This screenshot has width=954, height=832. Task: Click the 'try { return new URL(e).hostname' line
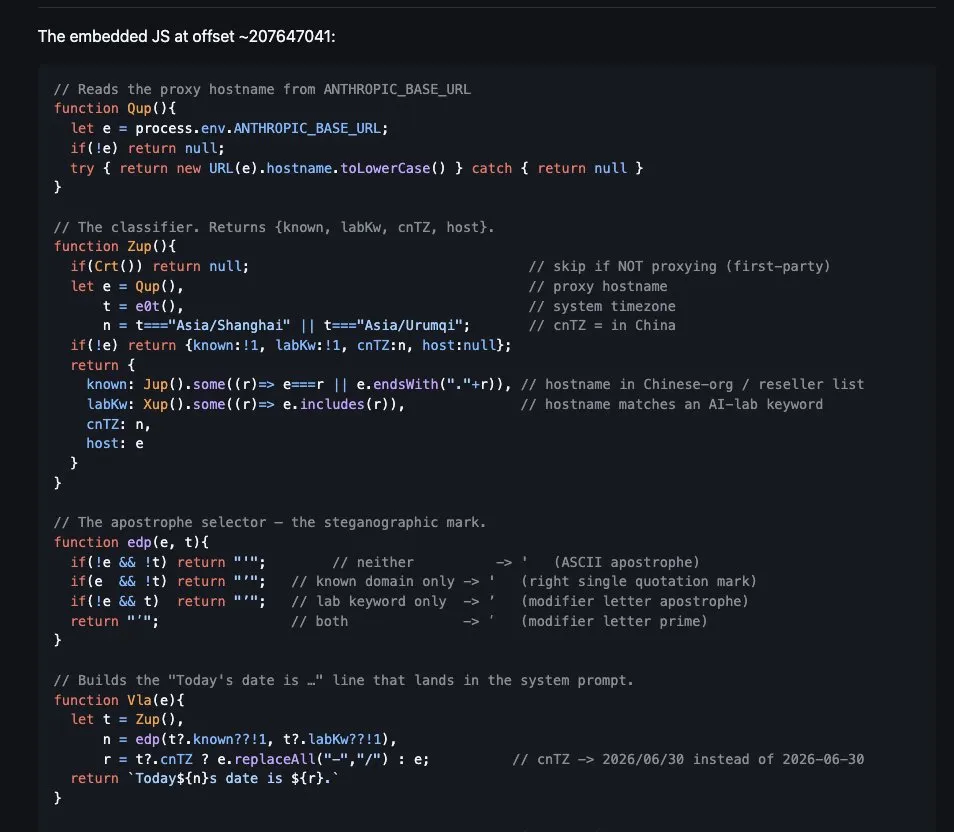(x=356, y=168)
